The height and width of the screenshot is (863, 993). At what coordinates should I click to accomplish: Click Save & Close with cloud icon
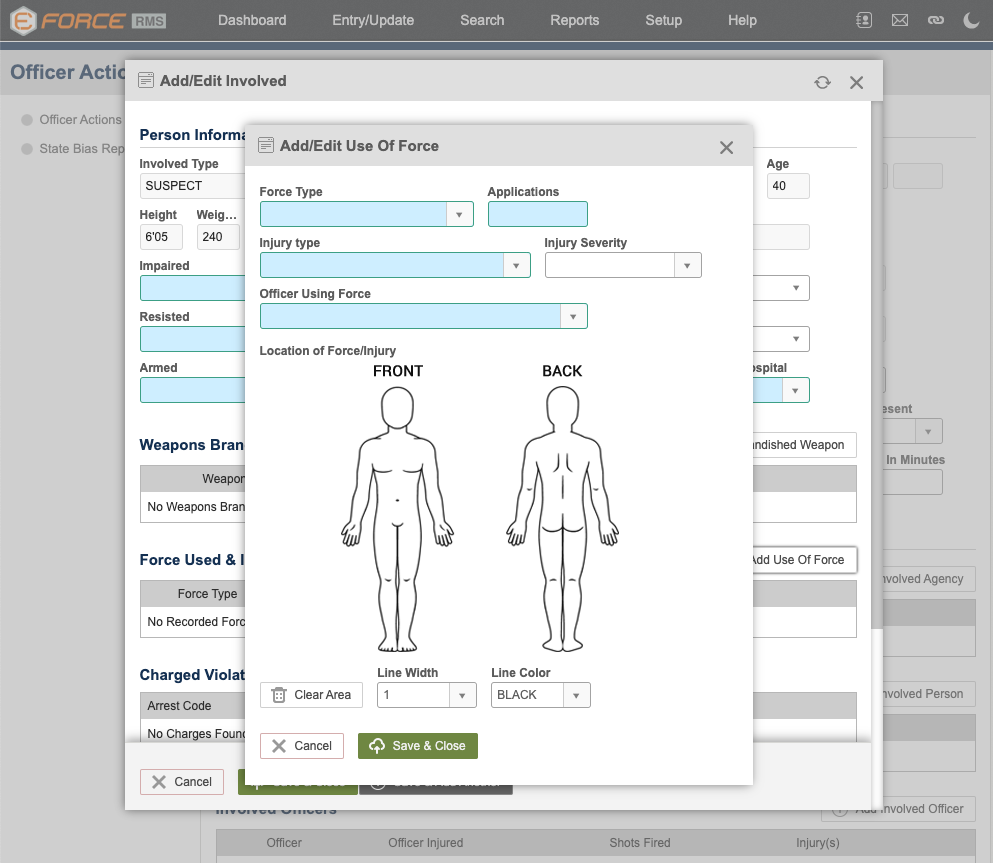[x=417, y=746]
